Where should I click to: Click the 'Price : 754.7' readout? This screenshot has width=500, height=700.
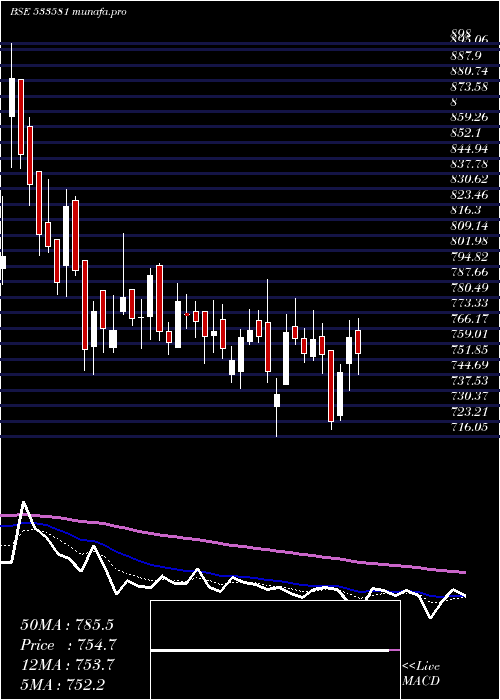(x=69, y=645)
